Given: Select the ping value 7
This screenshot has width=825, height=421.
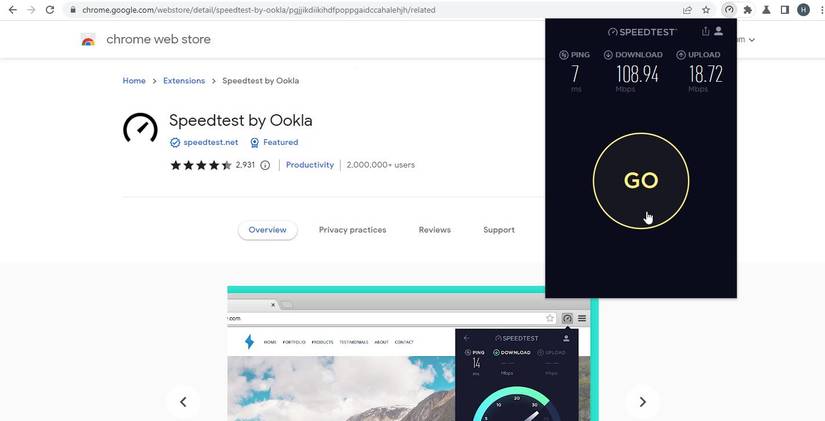Looking at the screenshot, I should click(575, 74).
